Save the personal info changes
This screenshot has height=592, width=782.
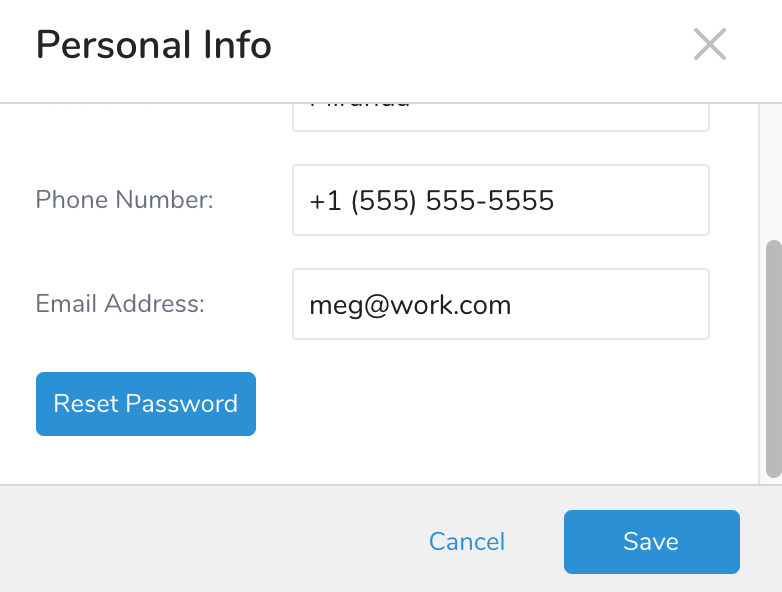click(x=651, y=542)
